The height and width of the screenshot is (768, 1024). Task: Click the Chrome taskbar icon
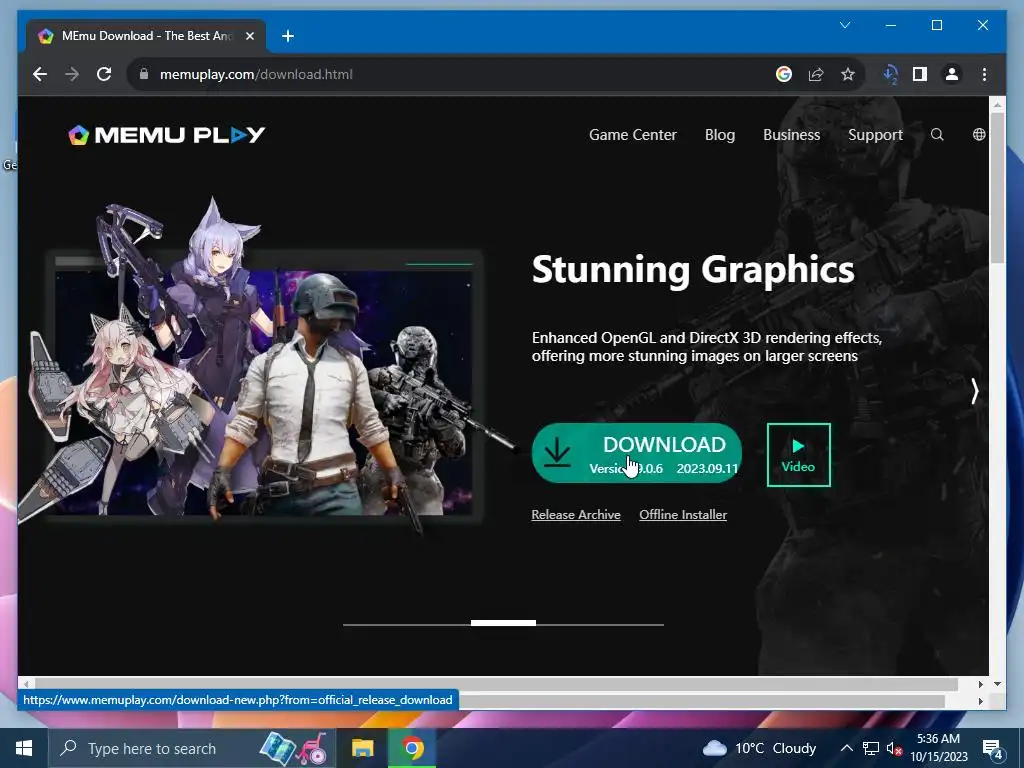(412, 748)
